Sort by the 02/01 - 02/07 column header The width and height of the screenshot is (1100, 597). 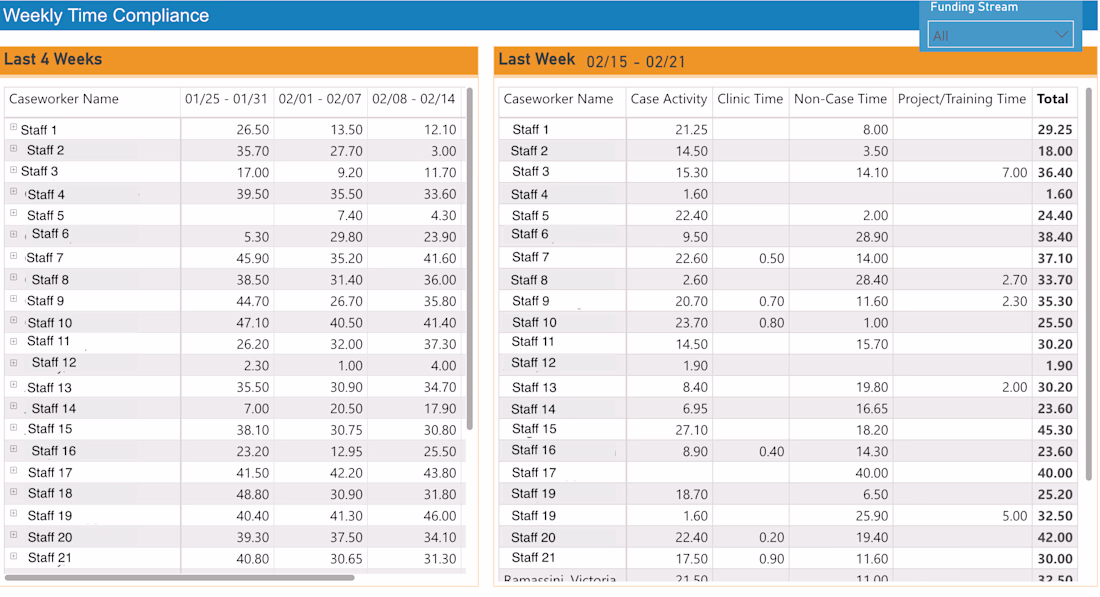coord(320,99)
